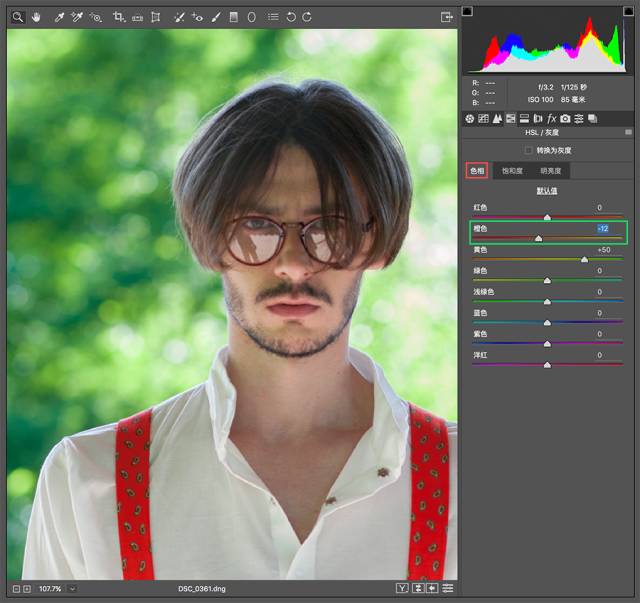Open the Camera Calibration panel icon
640x603 pixels.
565,119
